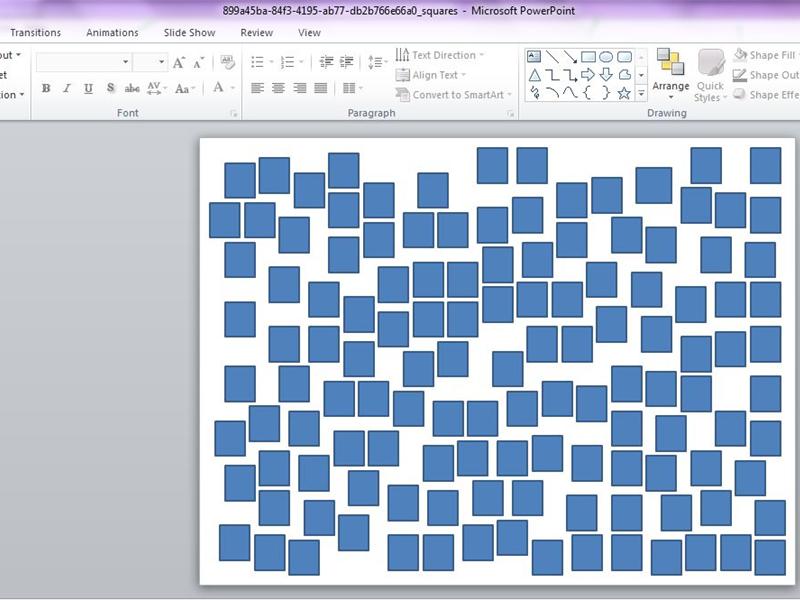Open the font size dropdown
This screenshot has height=600, width=800.
tap(160, 62)
